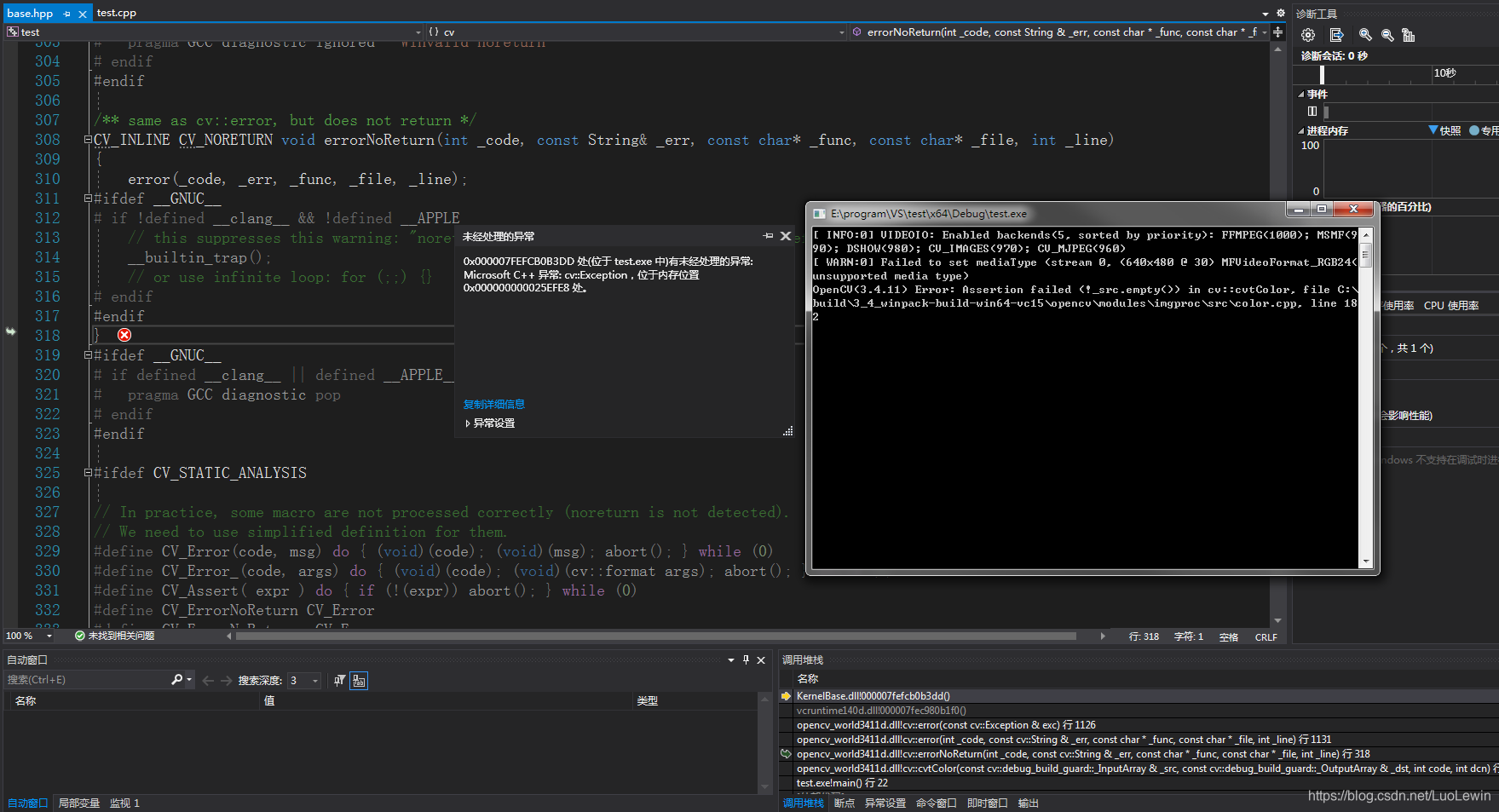Open the search depth dropdown
Image resolution: width=1499 pixels, height=812 pixels.
[x=315, y=681]
